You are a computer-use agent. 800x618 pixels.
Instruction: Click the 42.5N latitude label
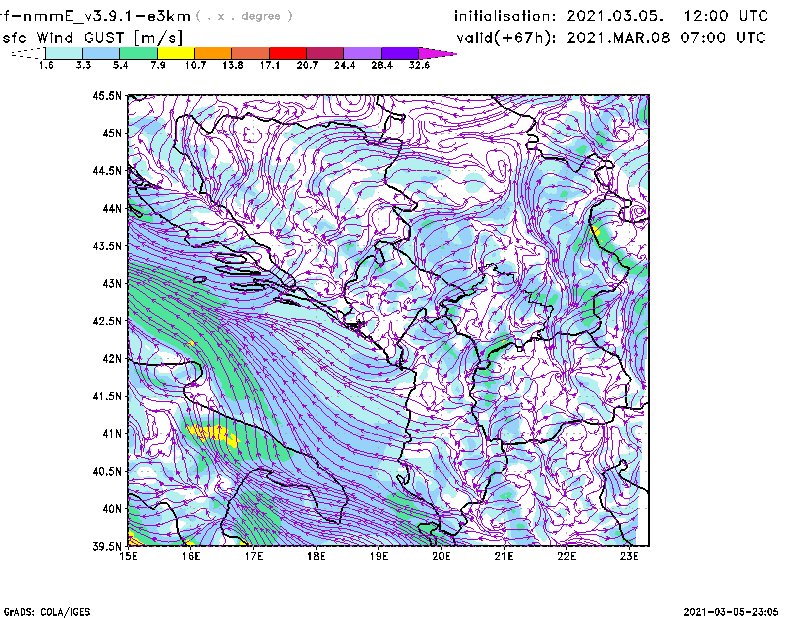107,321
